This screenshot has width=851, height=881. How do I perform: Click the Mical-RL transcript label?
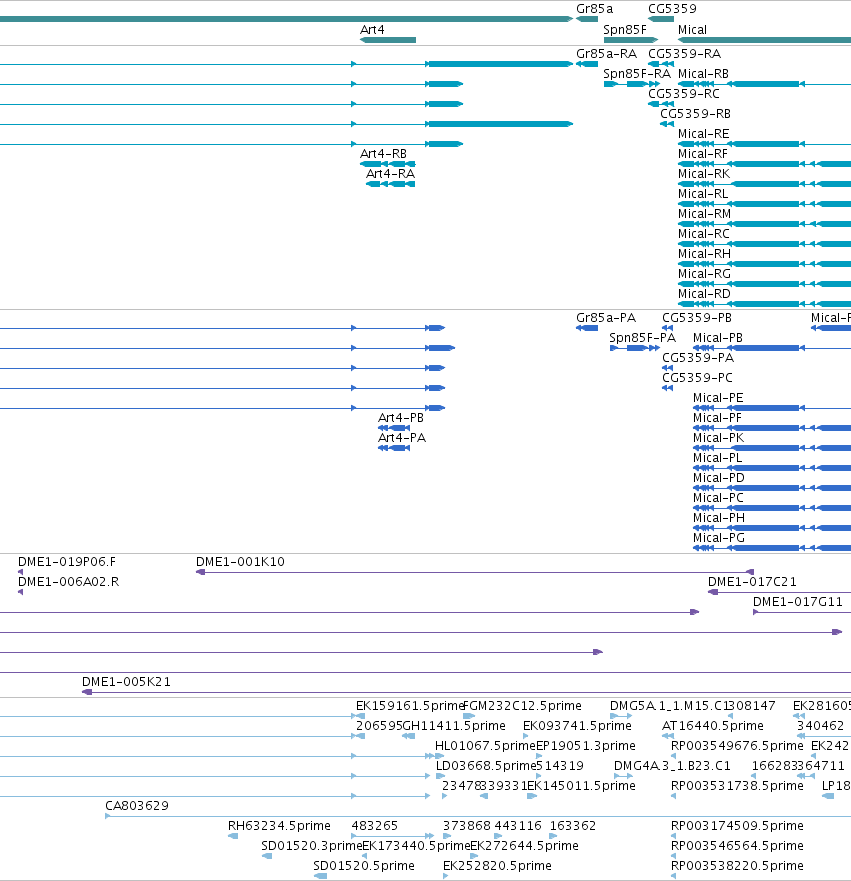[703, 194]
